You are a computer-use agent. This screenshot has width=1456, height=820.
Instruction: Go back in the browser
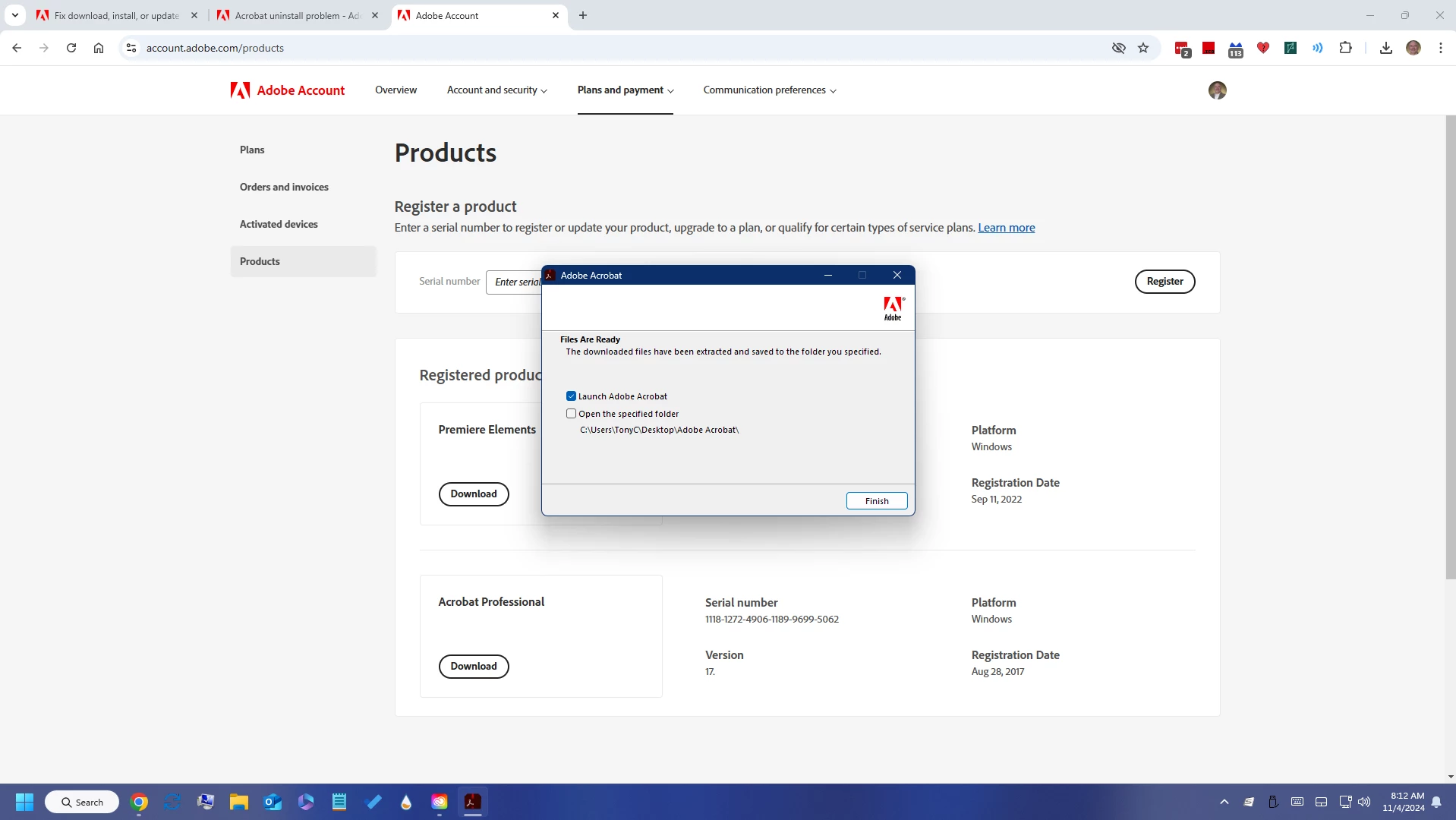(x=17, y=48)
